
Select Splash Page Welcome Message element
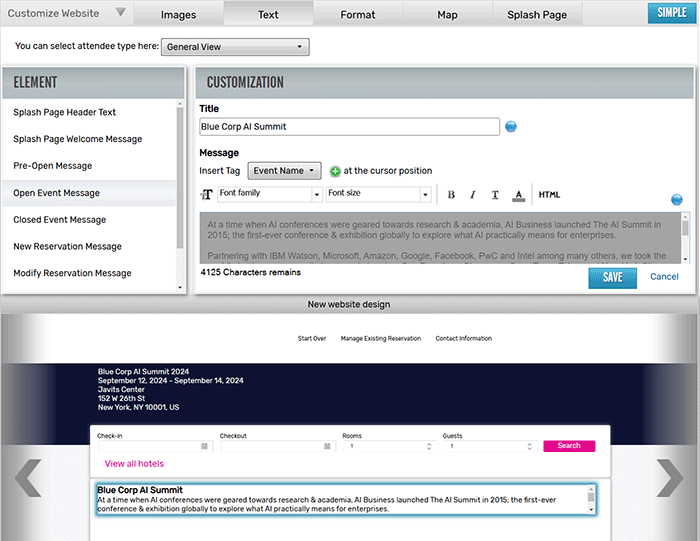(89, 139)
